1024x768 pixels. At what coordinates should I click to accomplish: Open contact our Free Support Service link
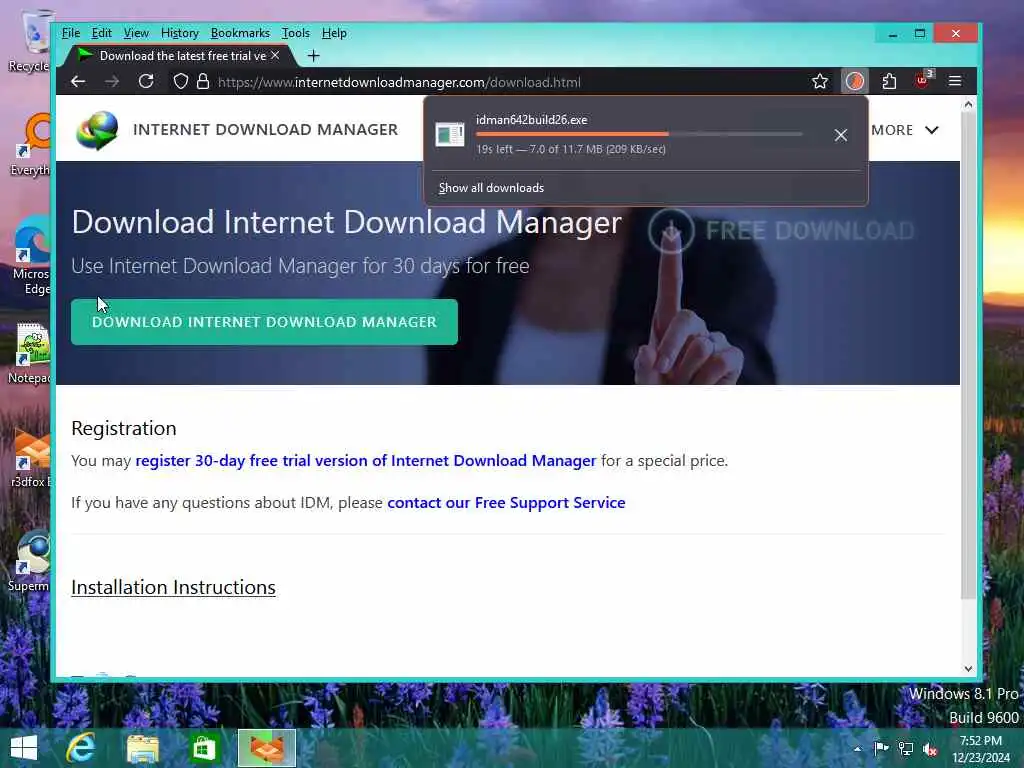[x=506, y=502]
